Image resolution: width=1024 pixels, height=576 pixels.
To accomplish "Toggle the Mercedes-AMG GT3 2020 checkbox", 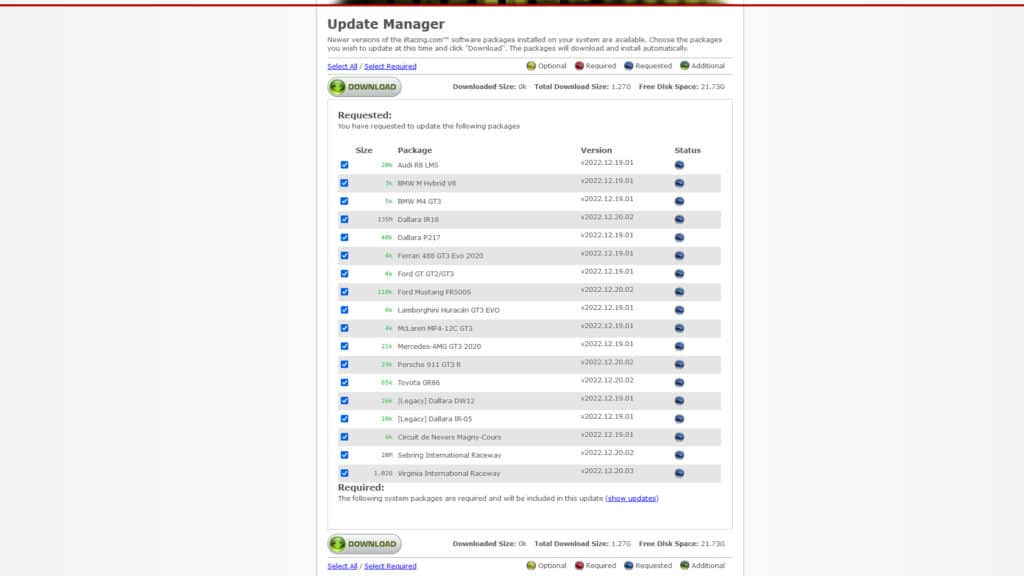I will [344, 346].
